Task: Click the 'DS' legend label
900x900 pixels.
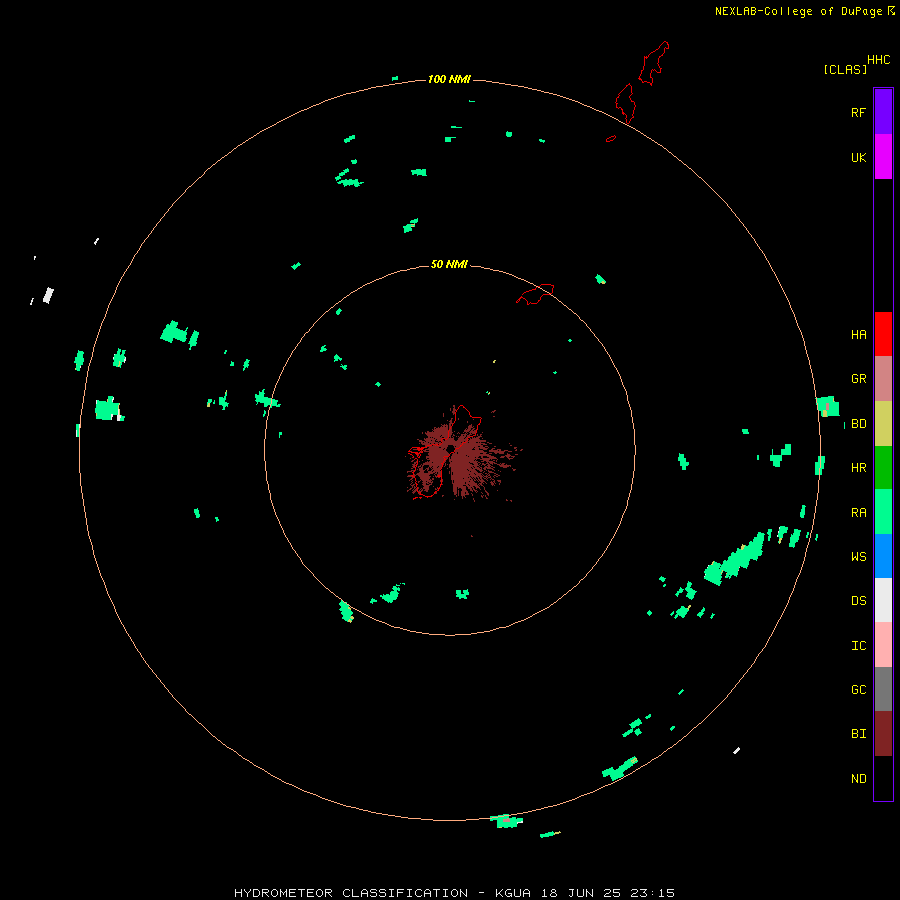Action: 858,601
